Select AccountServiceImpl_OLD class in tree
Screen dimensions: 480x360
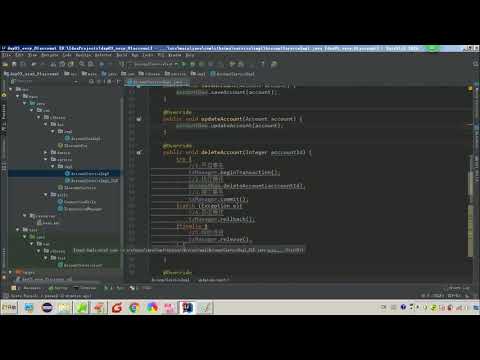(x=91, y=180)
